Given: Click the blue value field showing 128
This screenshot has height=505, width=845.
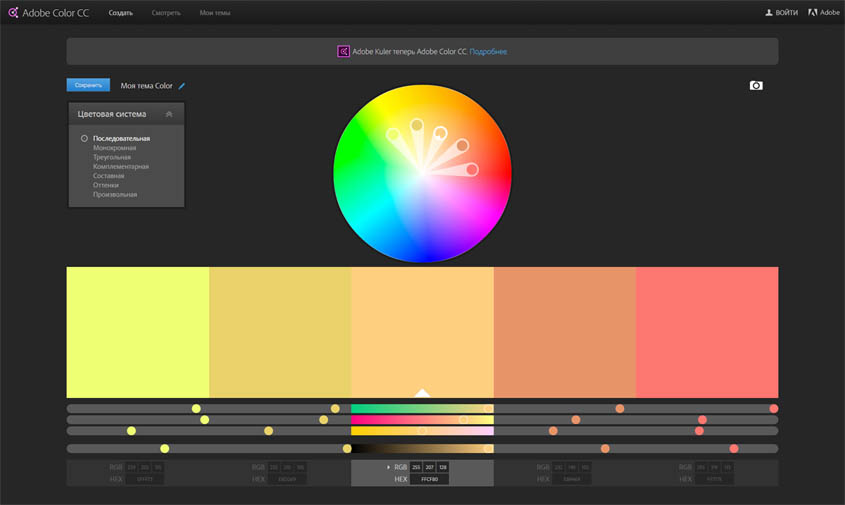Looking at the screenshot, I should point(442,467).
